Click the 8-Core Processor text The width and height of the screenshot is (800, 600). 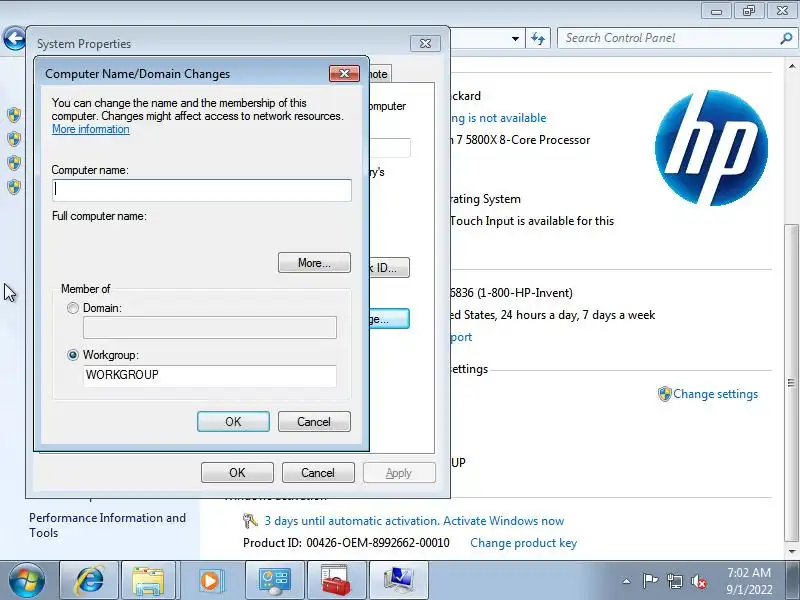(545, 140)
